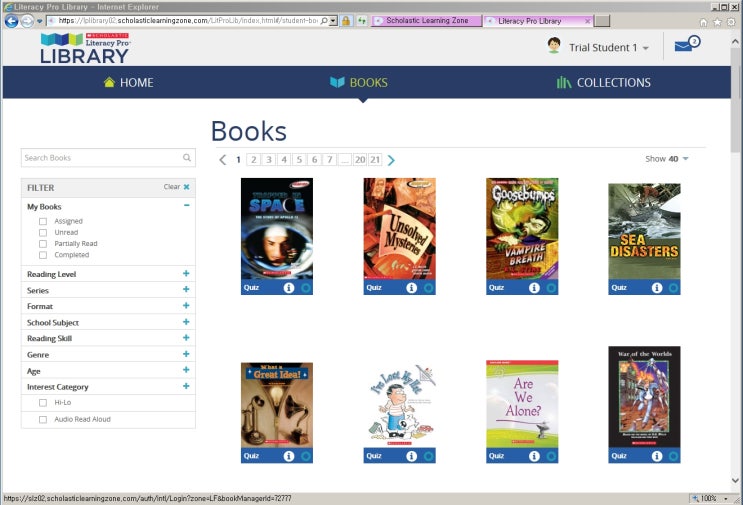Jump to page 5 of books
The image size is (743, 505).
[x=299, y=160]
